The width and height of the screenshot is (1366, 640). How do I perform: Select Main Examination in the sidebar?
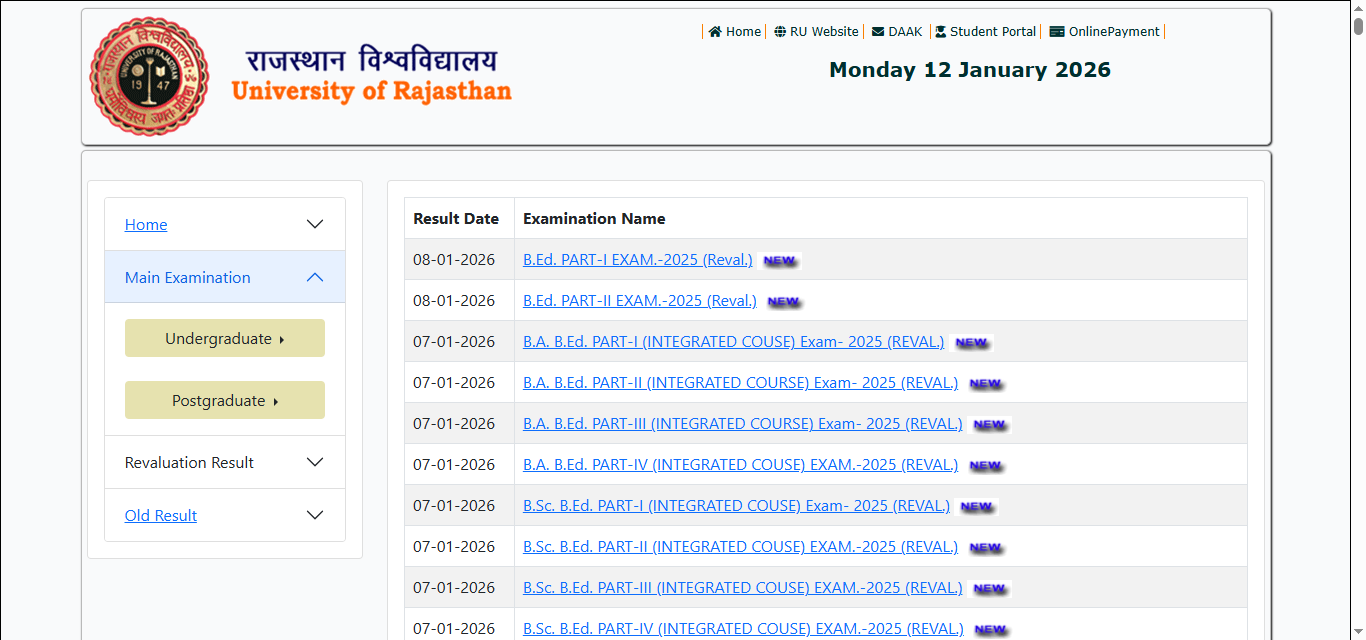click(187, 277)
